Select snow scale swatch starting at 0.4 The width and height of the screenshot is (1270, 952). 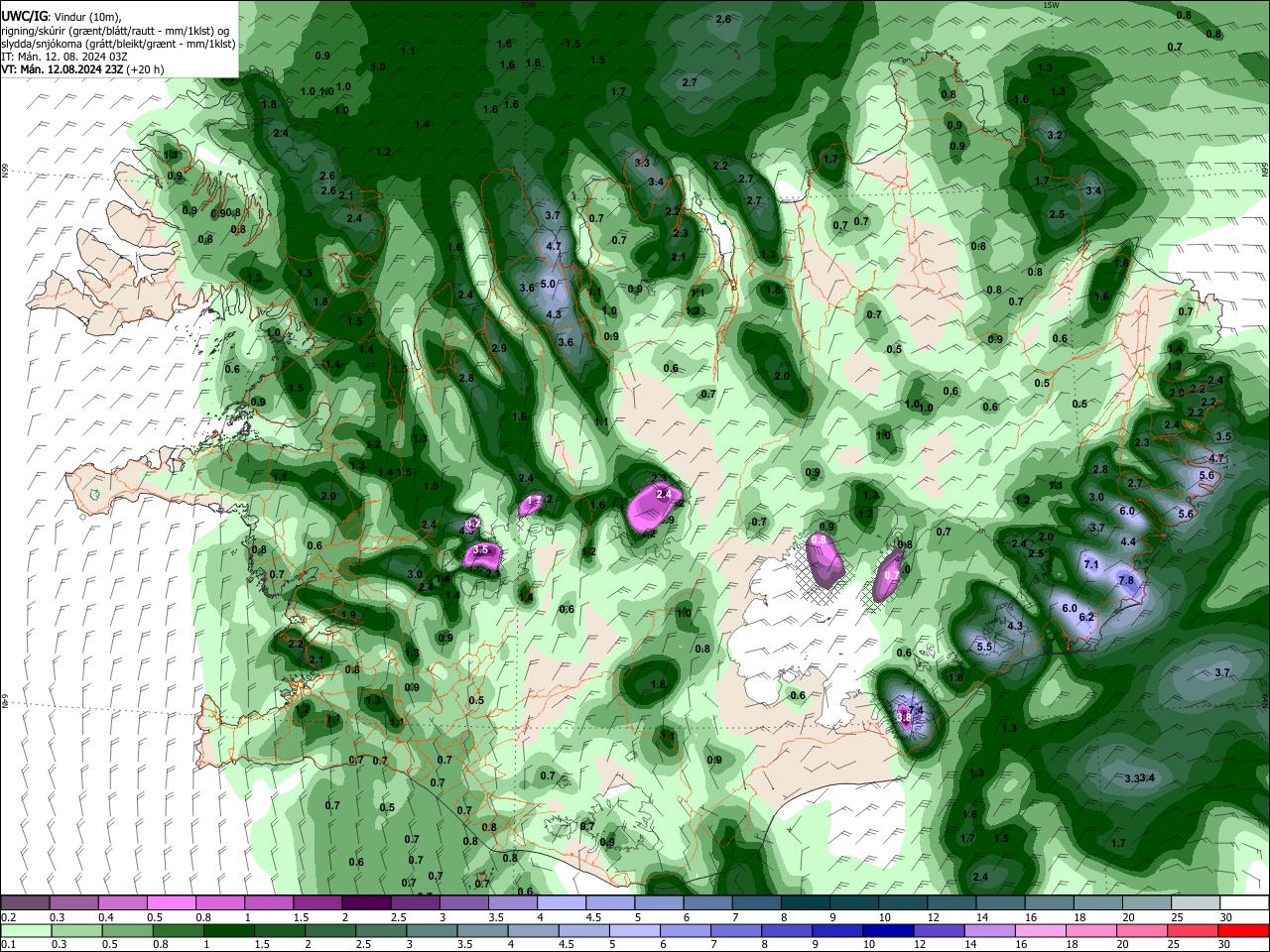coord(122,903)
